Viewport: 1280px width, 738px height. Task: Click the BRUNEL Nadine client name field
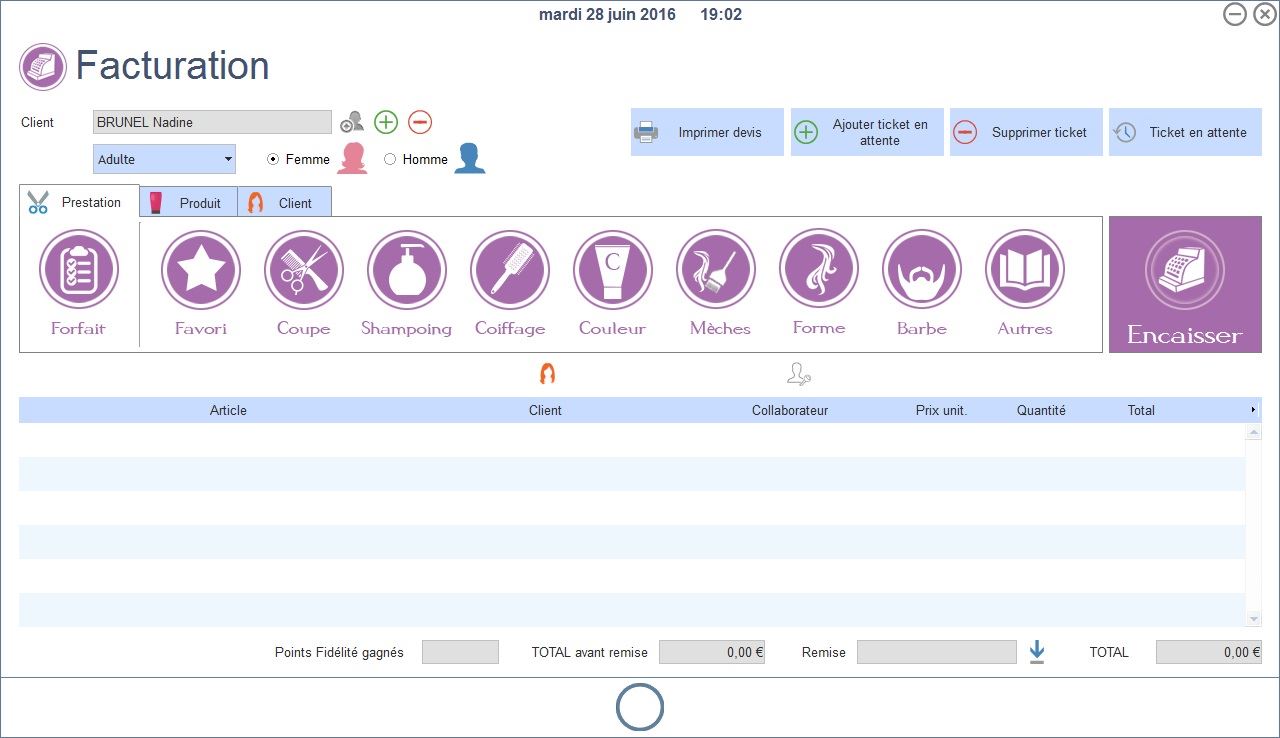point(212,122)
